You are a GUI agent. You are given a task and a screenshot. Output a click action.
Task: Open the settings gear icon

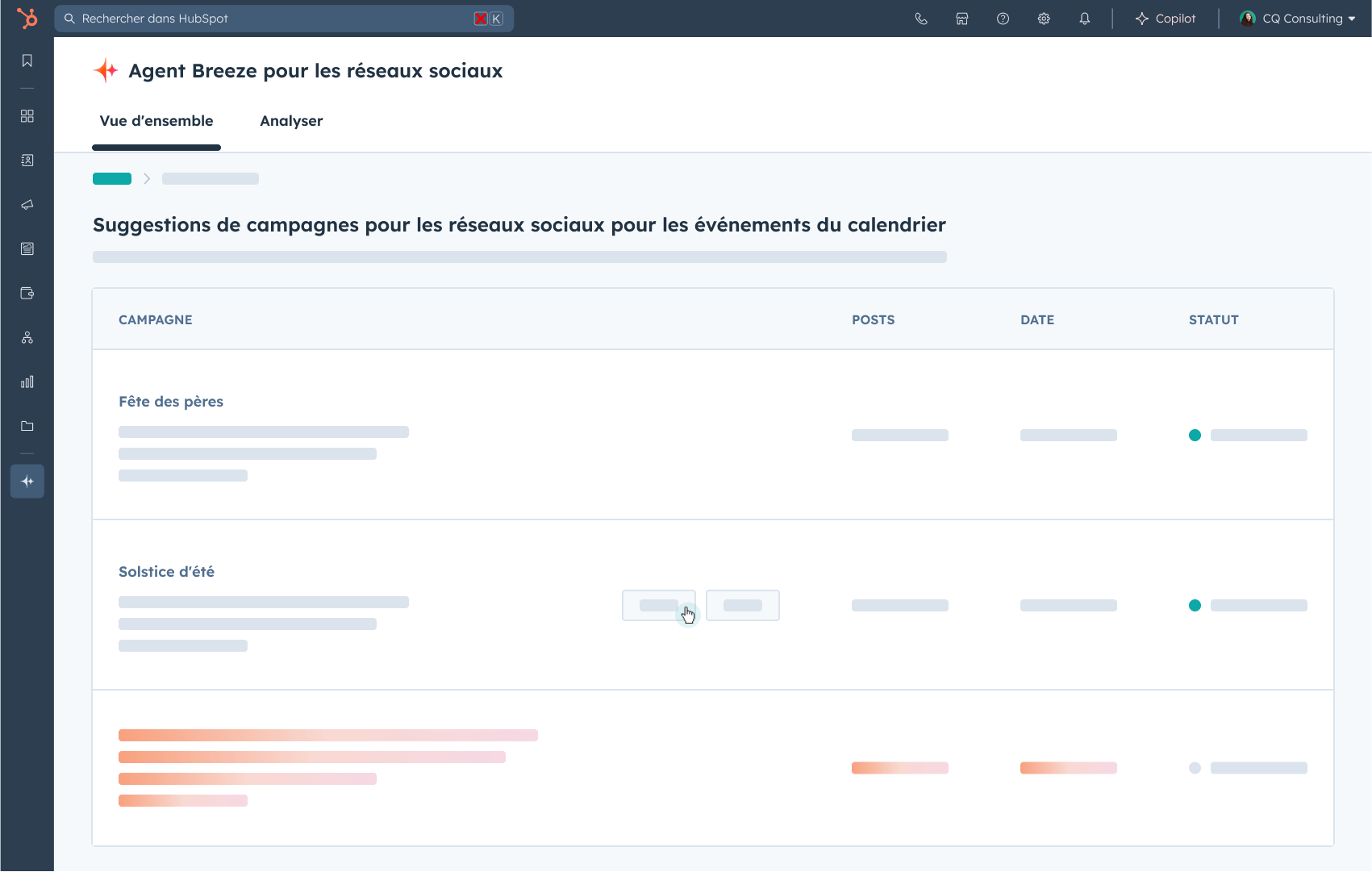click(x=1044, y=19)
